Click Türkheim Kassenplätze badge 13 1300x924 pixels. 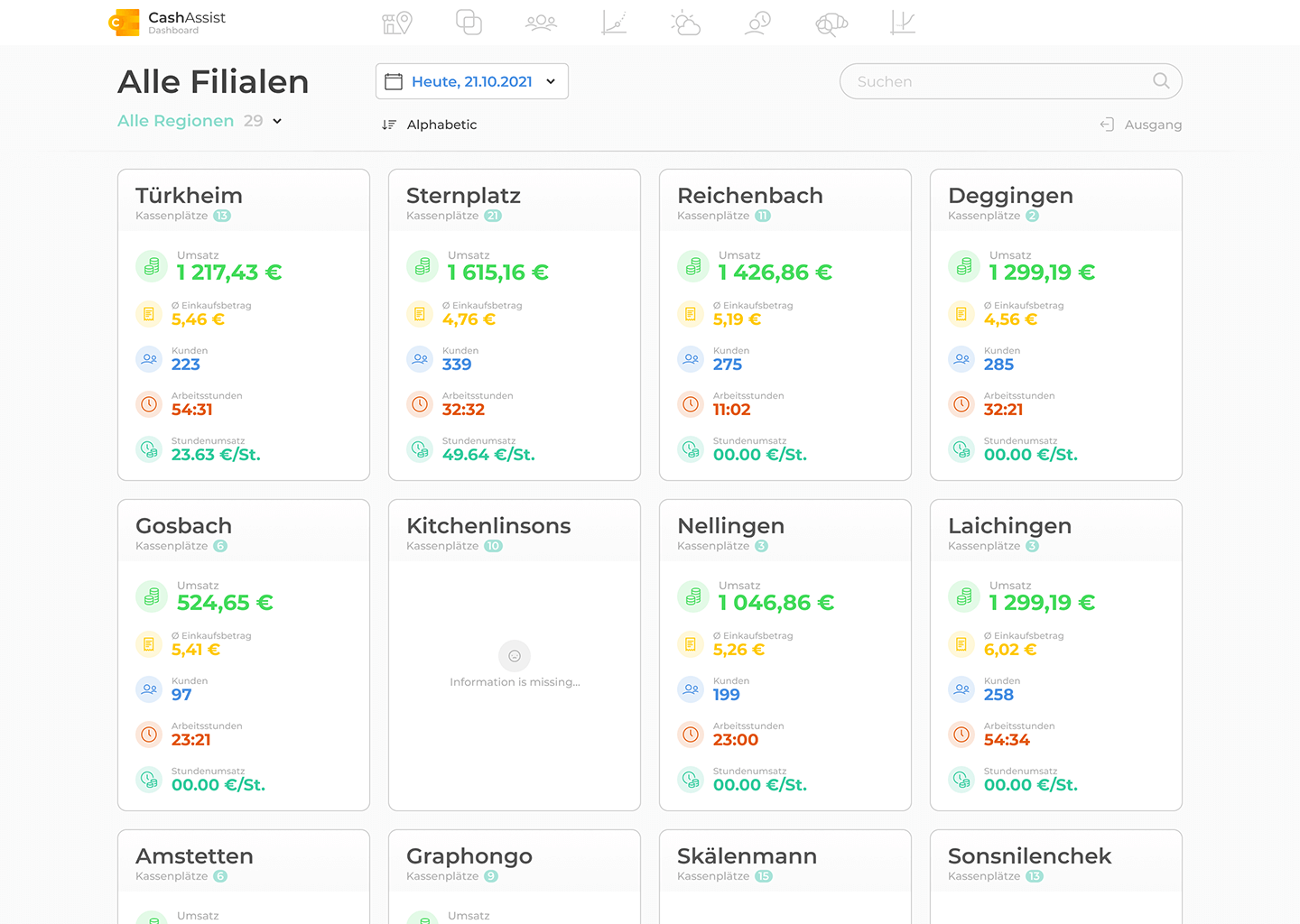tap(222, 216)
